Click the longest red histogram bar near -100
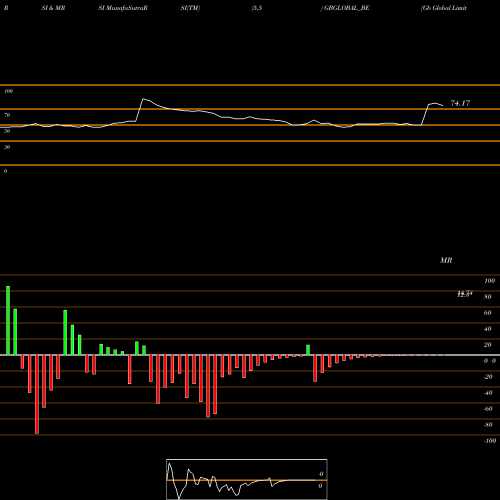500x500 pixels. 37,394
